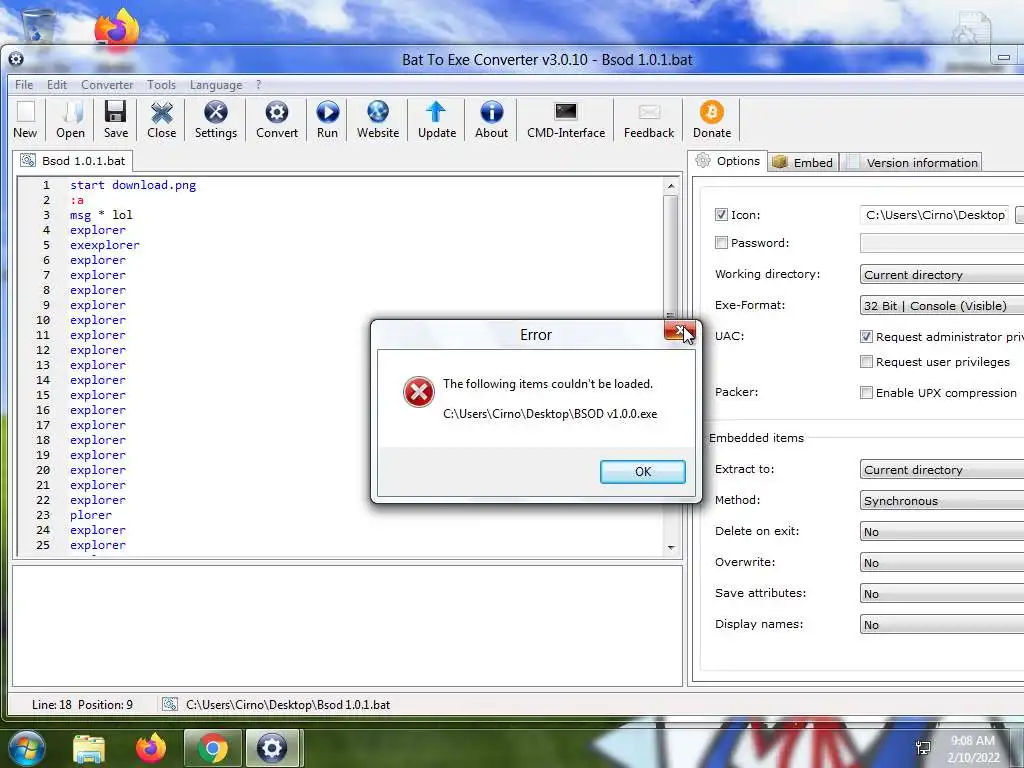This screenshot has width=1024, height=768.
Task: Minimize the Bat To Exe Converter window
Action: (x=1004, y=57)
